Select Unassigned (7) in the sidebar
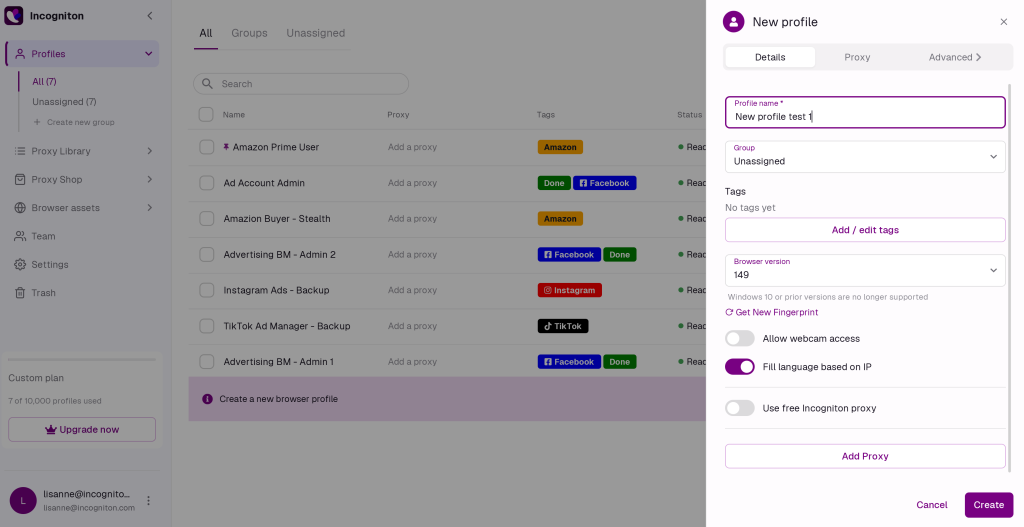 tap(64, 102)
